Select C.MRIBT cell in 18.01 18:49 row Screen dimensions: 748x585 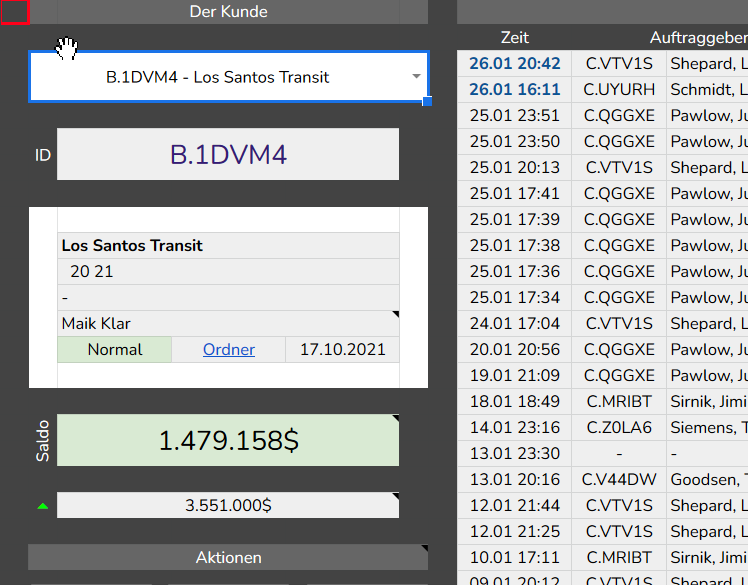click(619, 401)
